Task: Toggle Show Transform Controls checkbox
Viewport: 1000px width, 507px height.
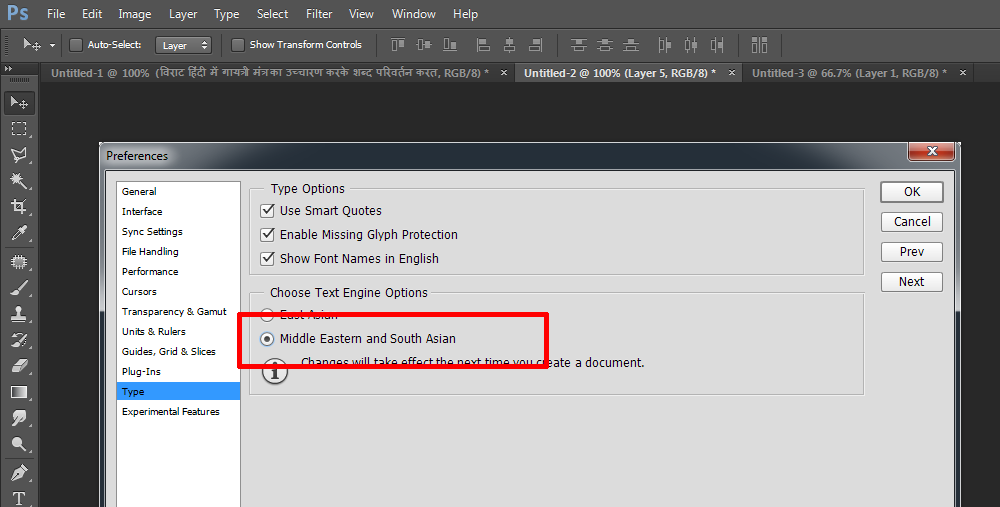Action: (238, 45)
